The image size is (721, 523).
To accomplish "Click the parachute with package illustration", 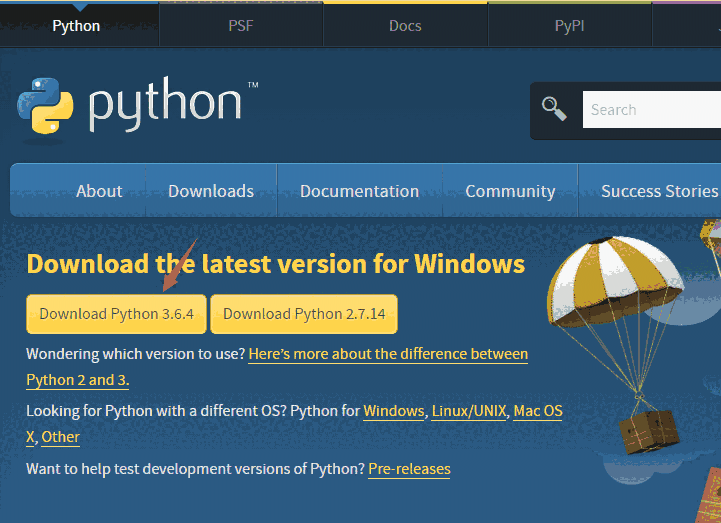I will pos(615,345).
